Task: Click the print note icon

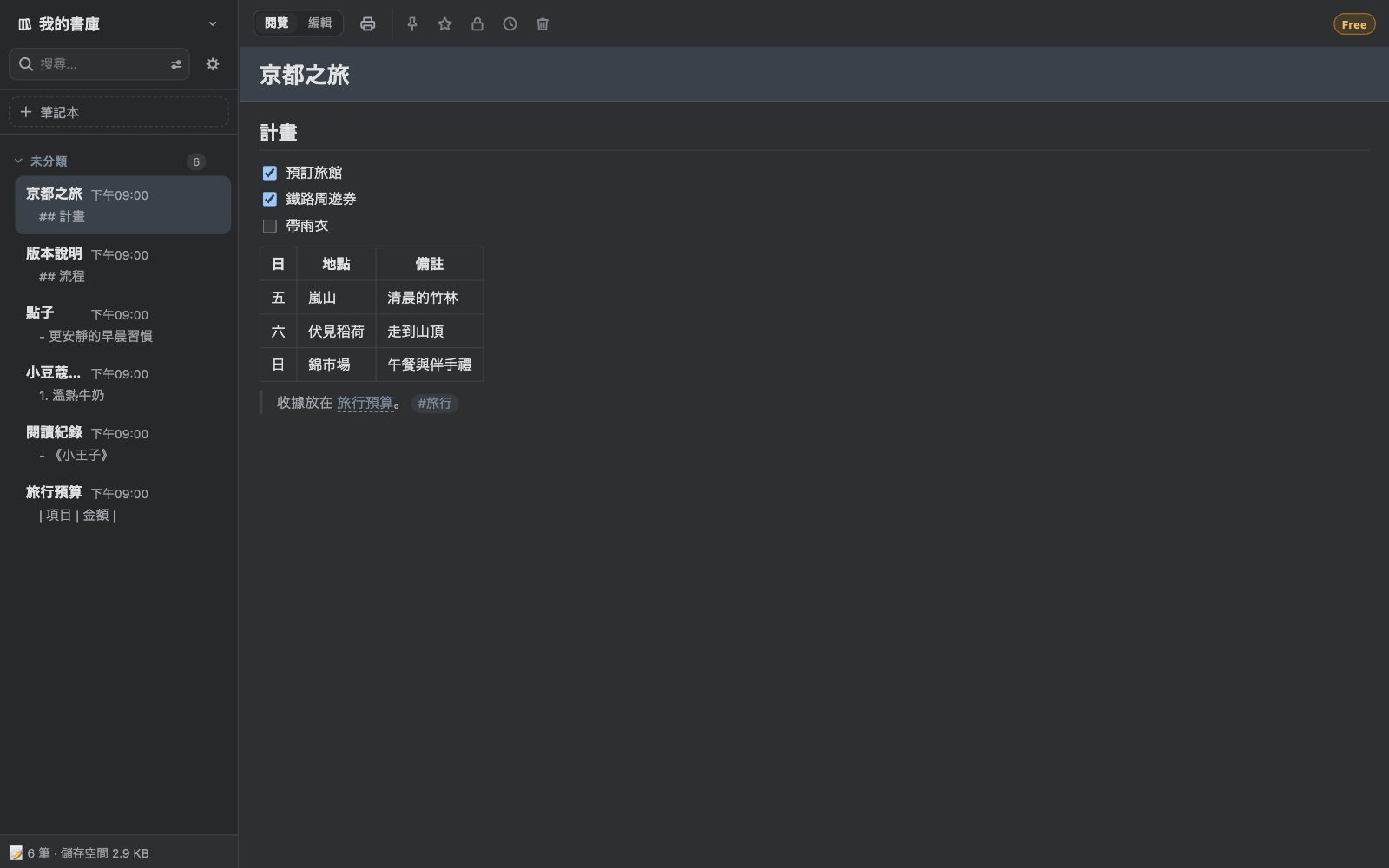Action: tap(368, 24)
